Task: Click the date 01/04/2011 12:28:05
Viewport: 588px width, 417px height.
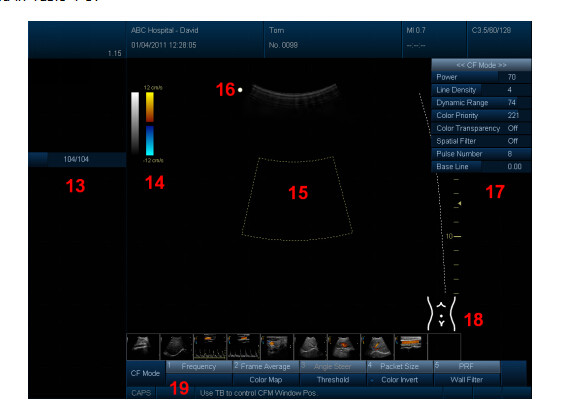Action: 164,45
